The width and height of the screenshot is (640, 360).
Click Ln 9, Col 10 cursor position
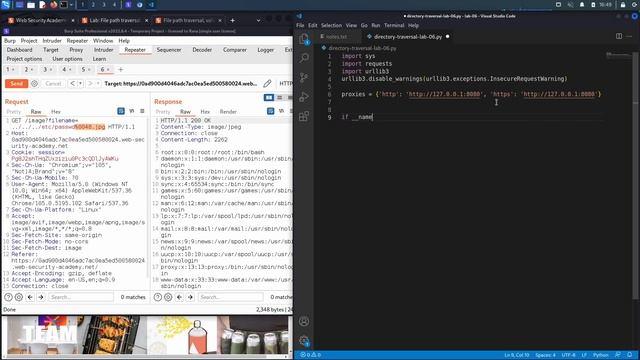point(516,355)
